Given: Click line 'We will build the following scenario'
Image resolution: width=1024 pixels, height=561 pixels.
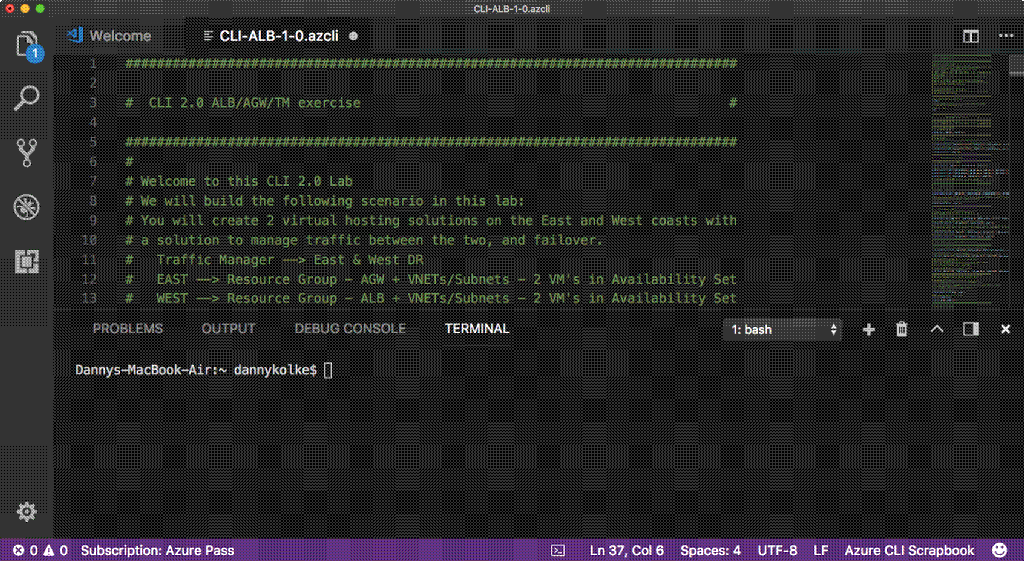Looking at the screenshot, I should (325, 200).
